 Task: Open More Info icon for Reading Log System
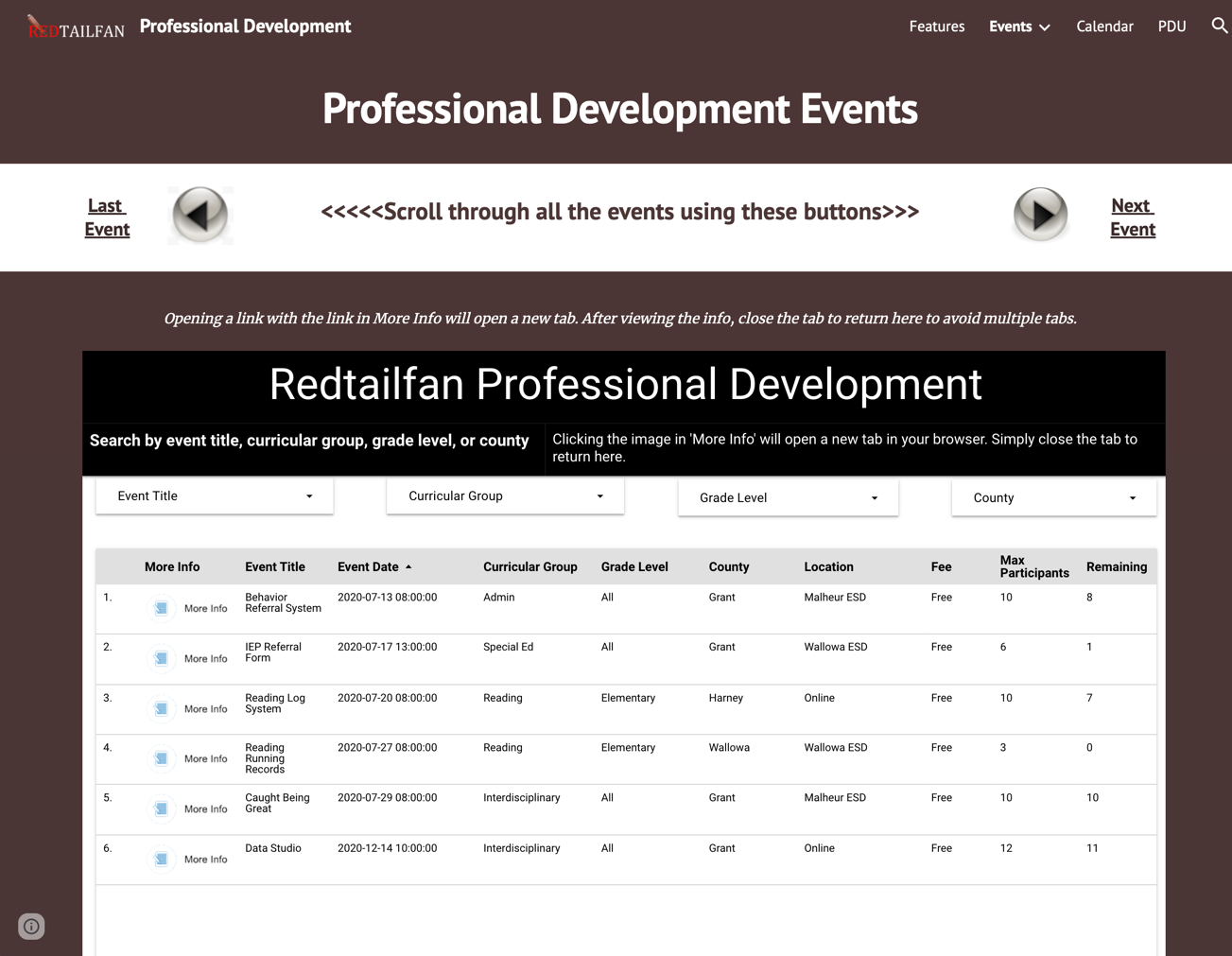pos(162,708)
